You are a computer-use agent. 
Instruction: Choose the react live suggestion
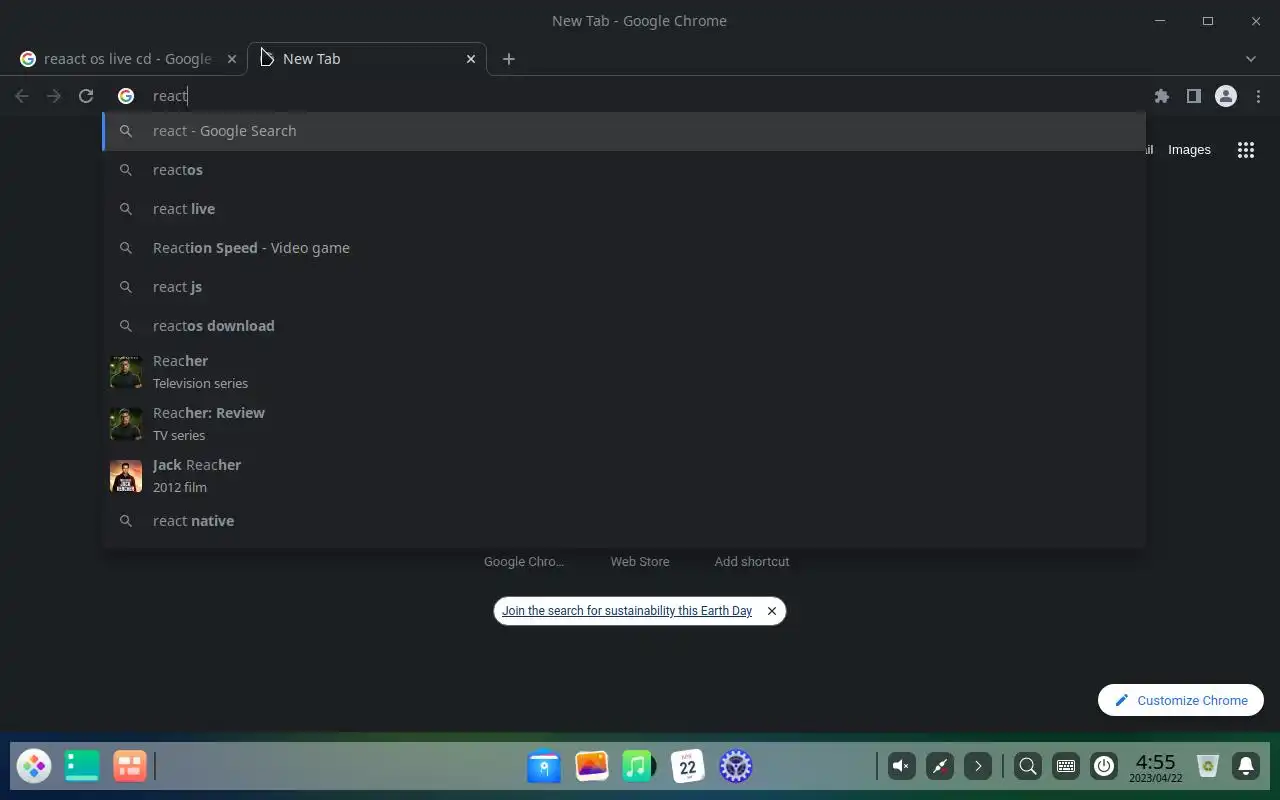624,209
